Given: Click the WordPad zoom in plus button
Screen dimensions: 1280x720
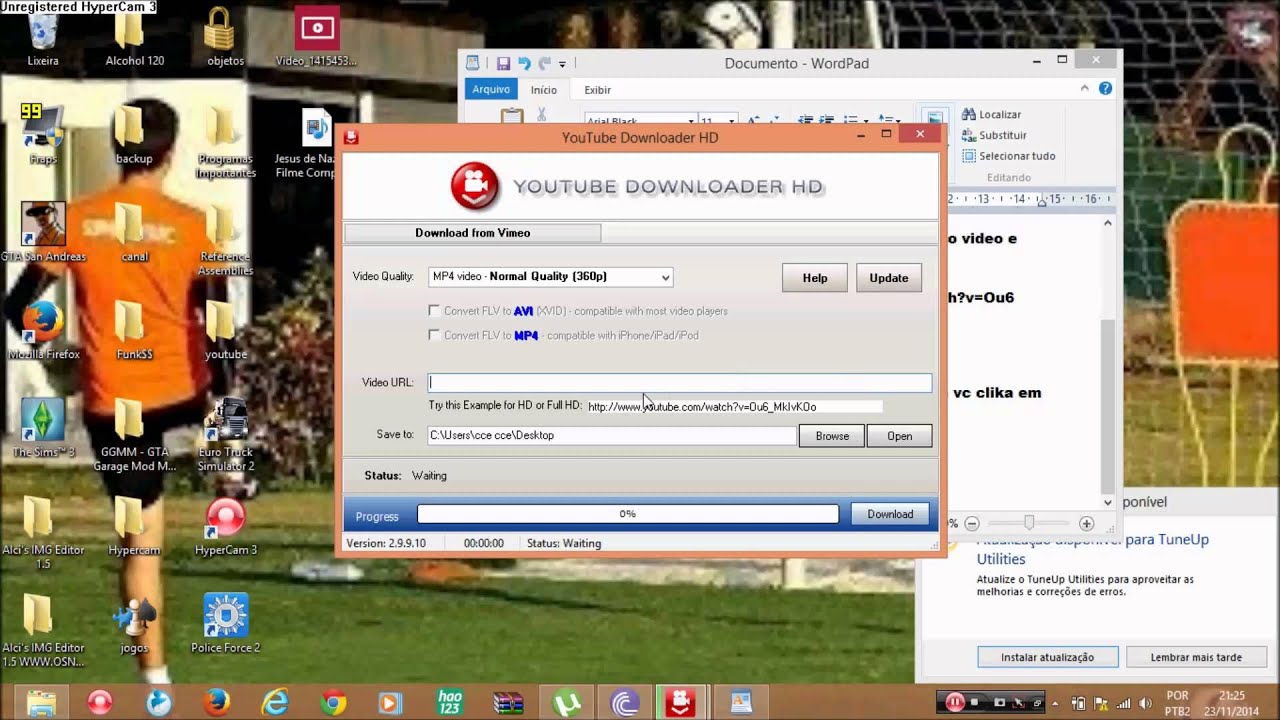Looking at the screenshot, I should coord(1087,523).
